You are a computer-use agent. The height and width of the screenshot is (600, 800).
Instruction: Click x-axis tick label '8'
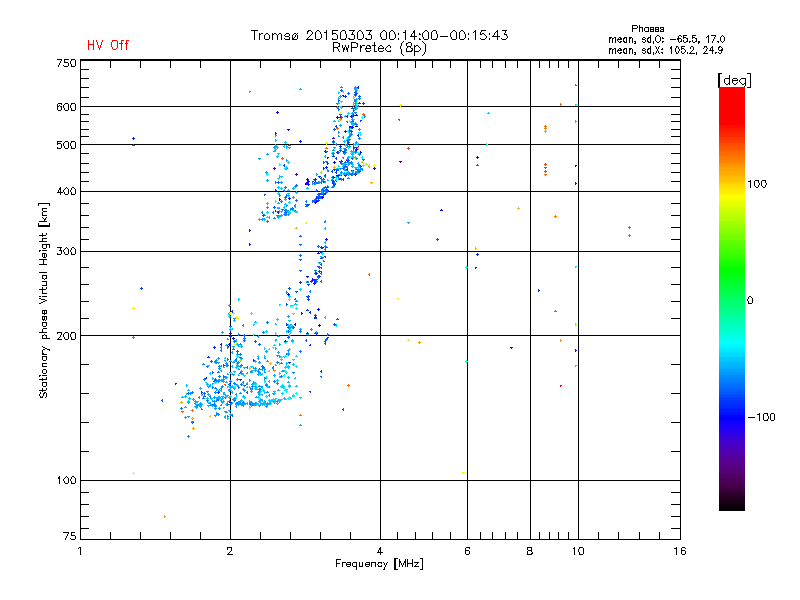pyautogui.click(x=530, y=551)
